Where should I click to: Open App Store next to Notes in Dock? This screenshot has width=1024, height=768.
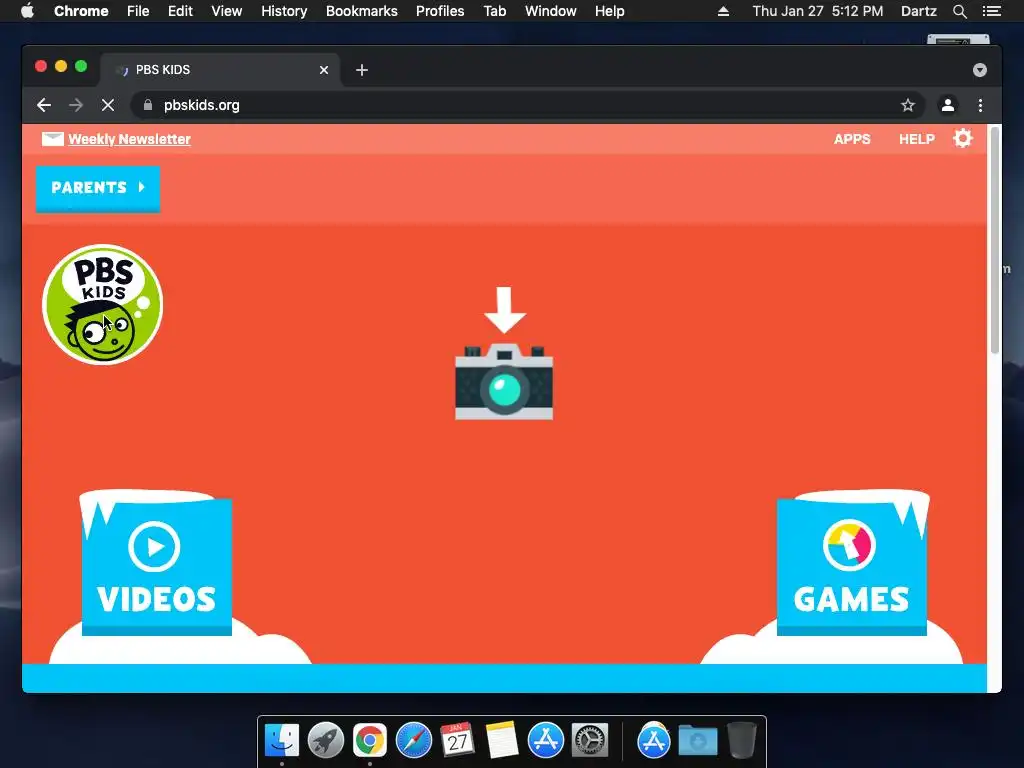546,741
